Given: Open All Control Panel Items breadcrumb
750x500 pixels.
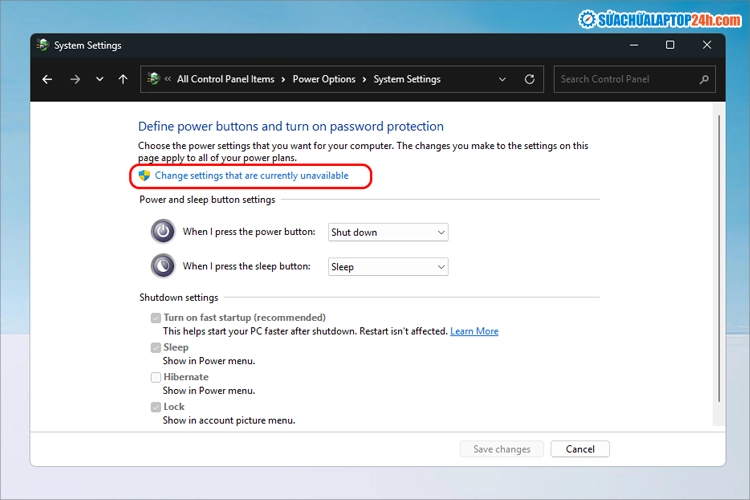Looking at the screenshot, I should pyautogui.click(x=226, y=79).
